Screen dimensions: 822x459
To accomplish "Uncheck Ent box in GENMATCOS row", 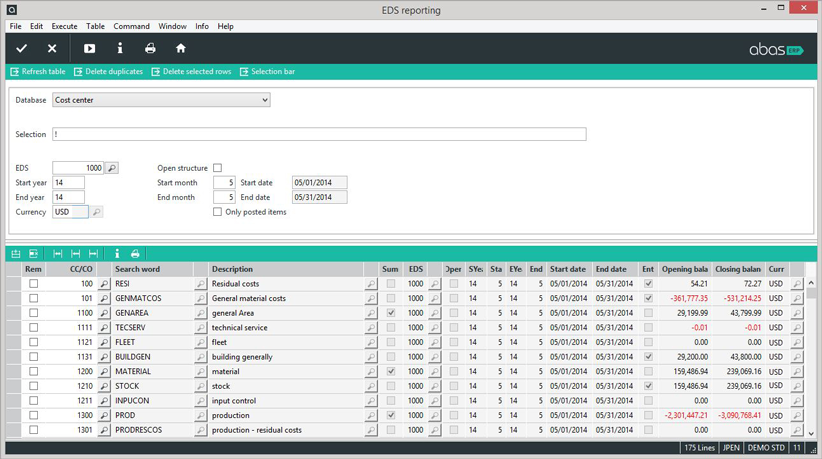I will 648,299.
